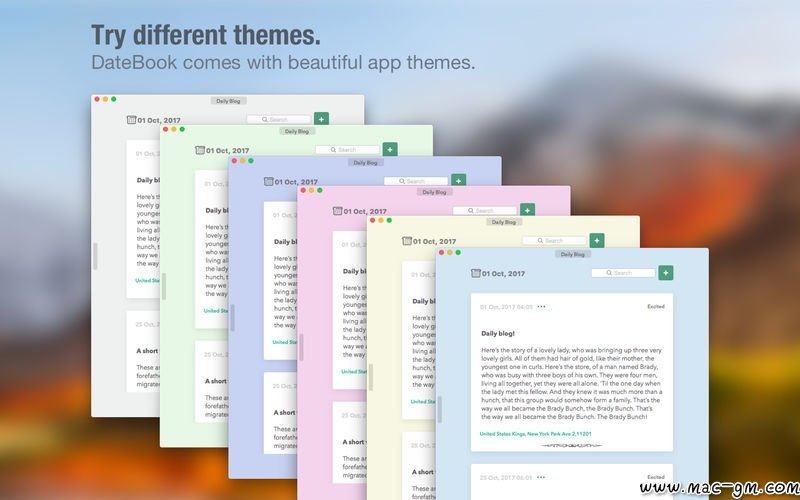
Task: Click the "01 Oct, 2017" date in cream window
Action: tap(435, 241)
